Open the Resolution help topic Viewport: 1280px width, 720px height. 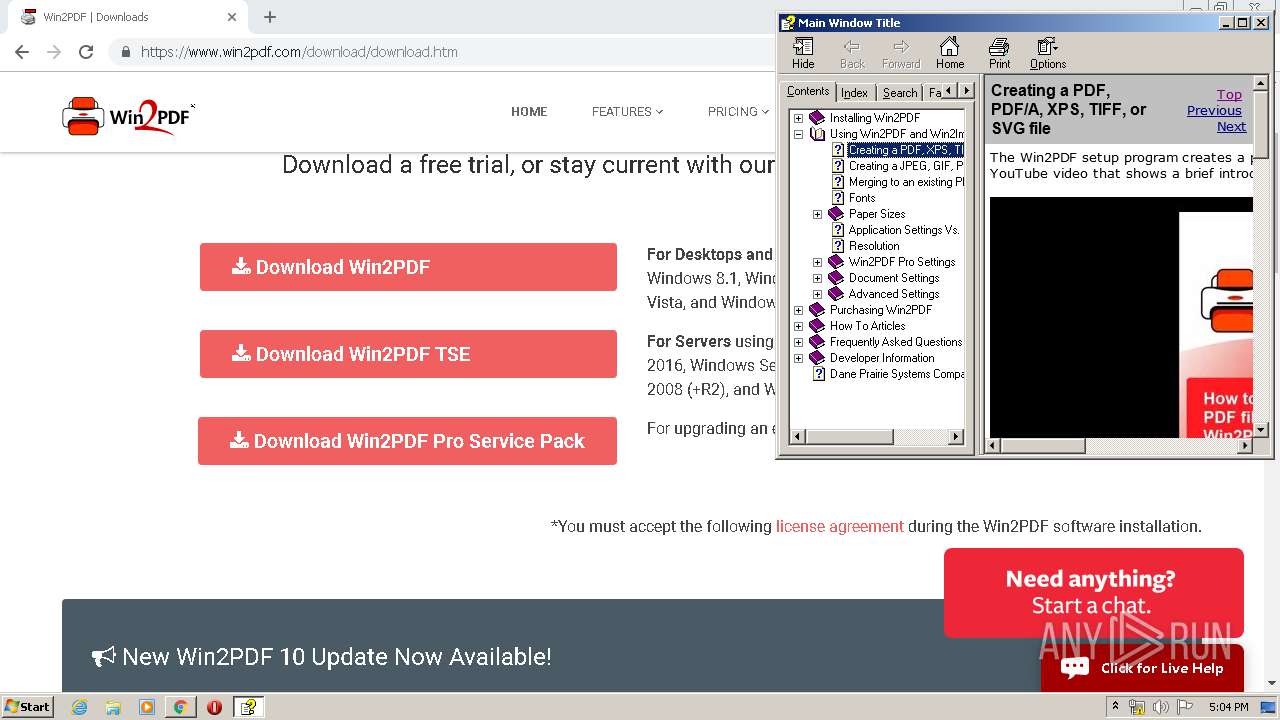pos(874,246)
